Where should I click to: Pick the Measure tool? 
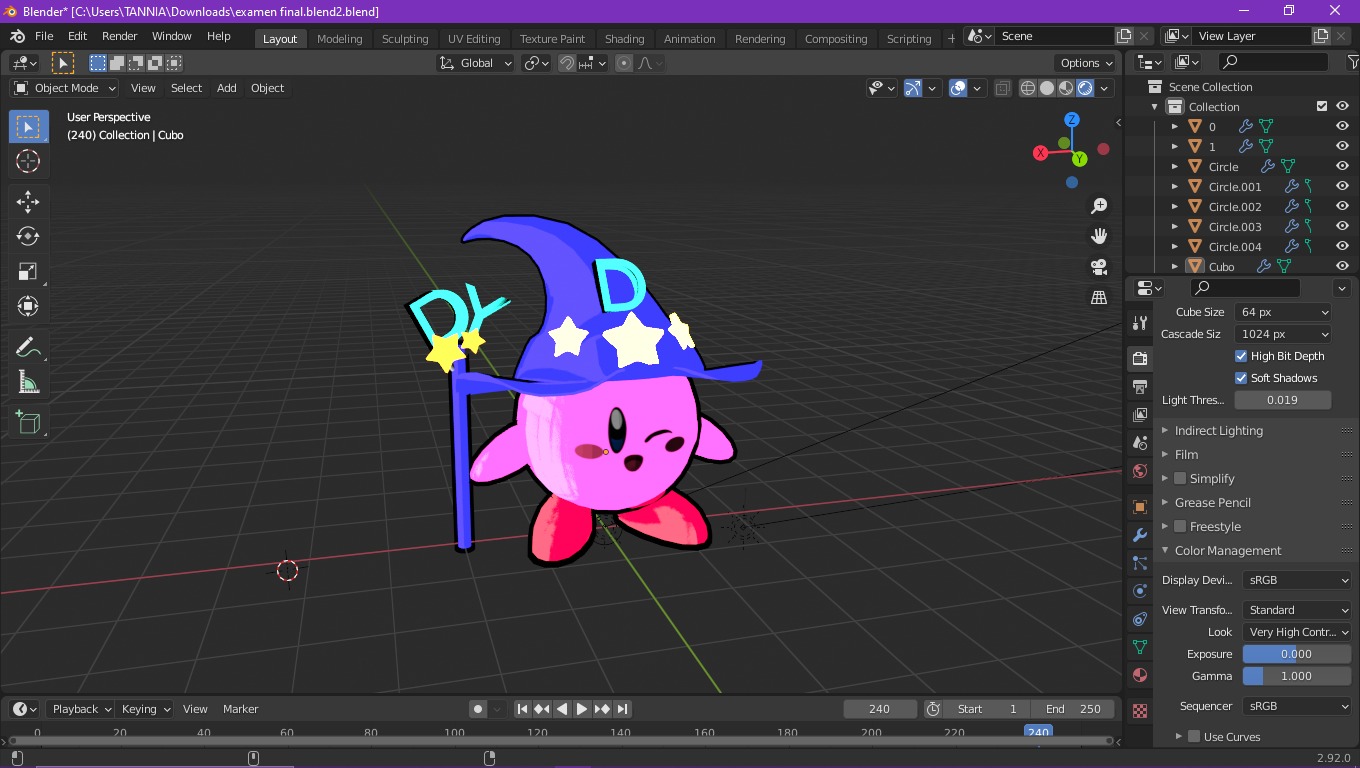pos(28,382)
